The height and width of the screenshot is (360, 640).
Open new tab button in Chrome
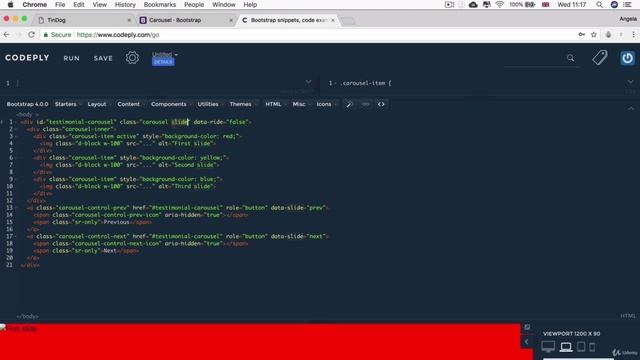point(348,20)
